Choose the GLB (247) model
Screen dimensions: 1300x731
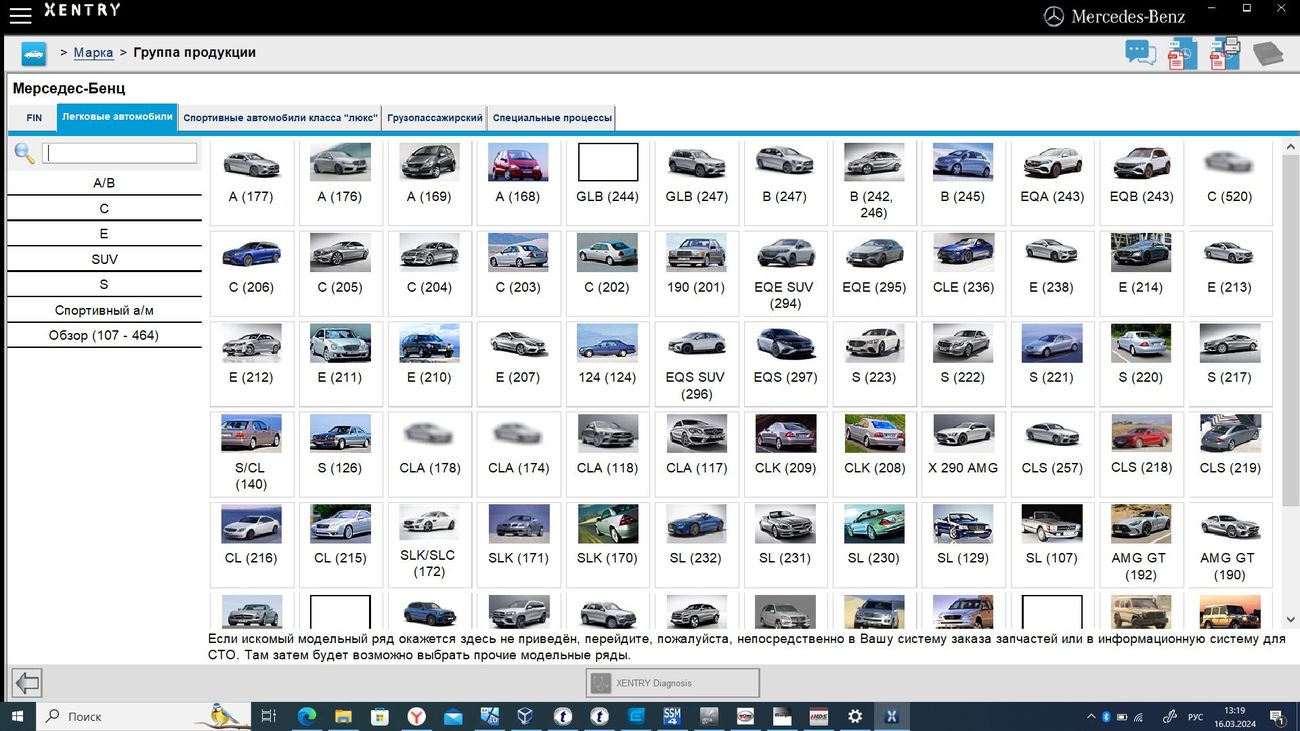696,182
